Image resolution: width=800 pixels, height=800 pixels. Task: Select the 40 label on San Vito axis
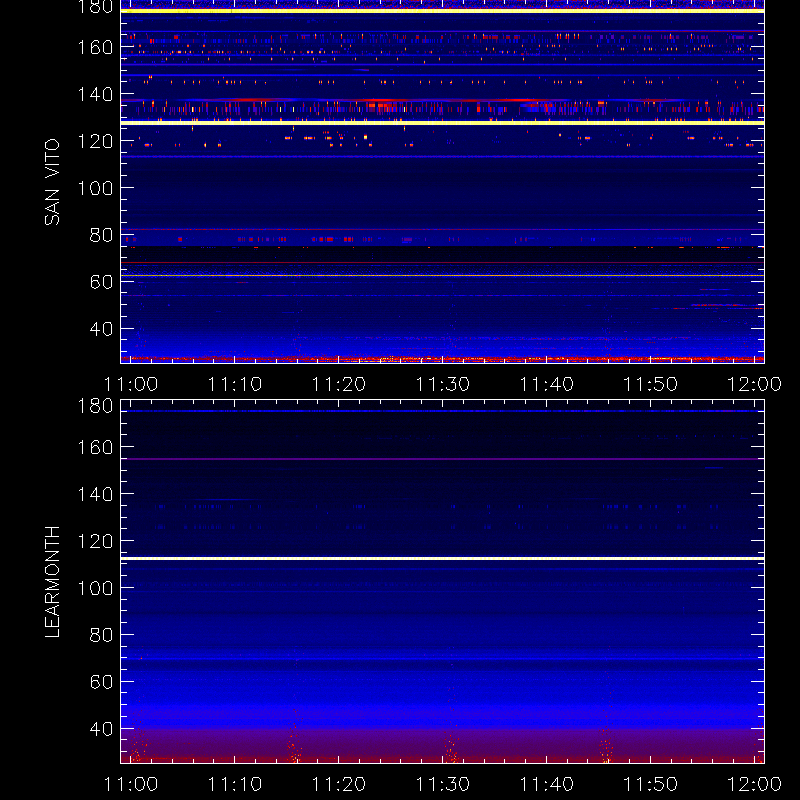click(x=101, y=329)
